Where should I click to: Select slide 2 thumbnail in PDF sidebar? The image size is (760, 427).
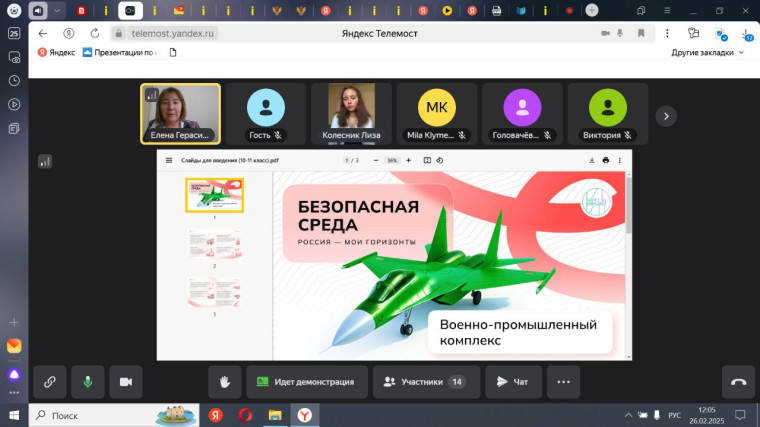click(x=215, y=244)
